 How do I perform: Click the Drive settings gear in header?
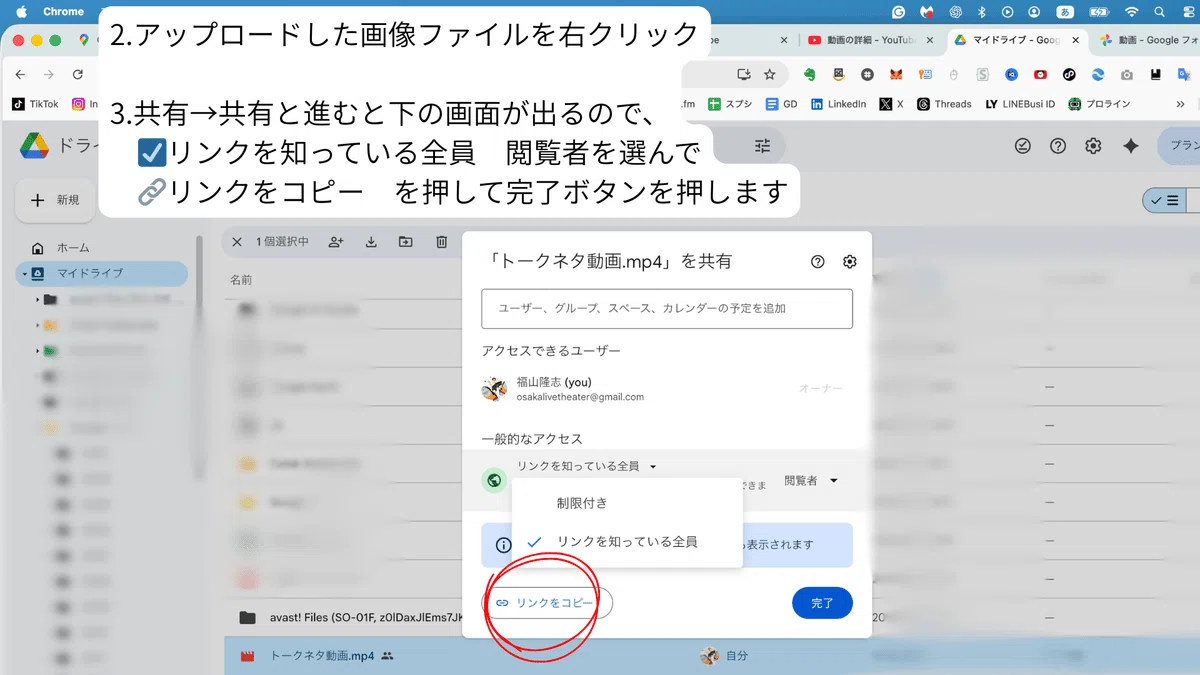click(x=1093, y=146)
